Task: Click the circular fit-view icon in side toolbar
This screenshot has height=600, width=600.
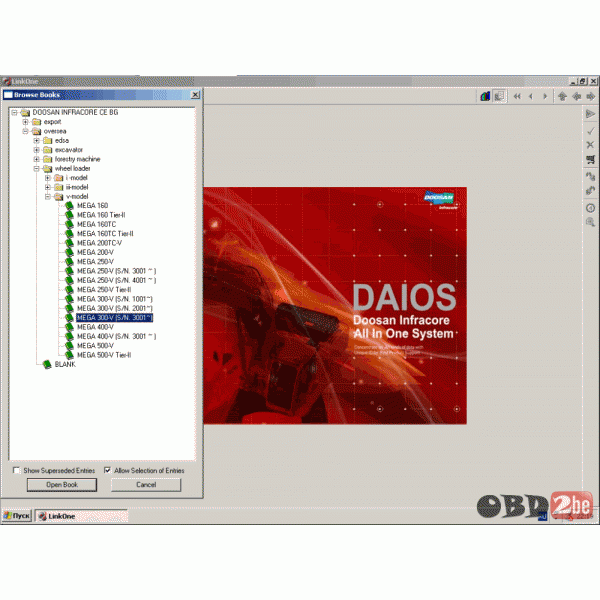Action: (x=590, y=208)
